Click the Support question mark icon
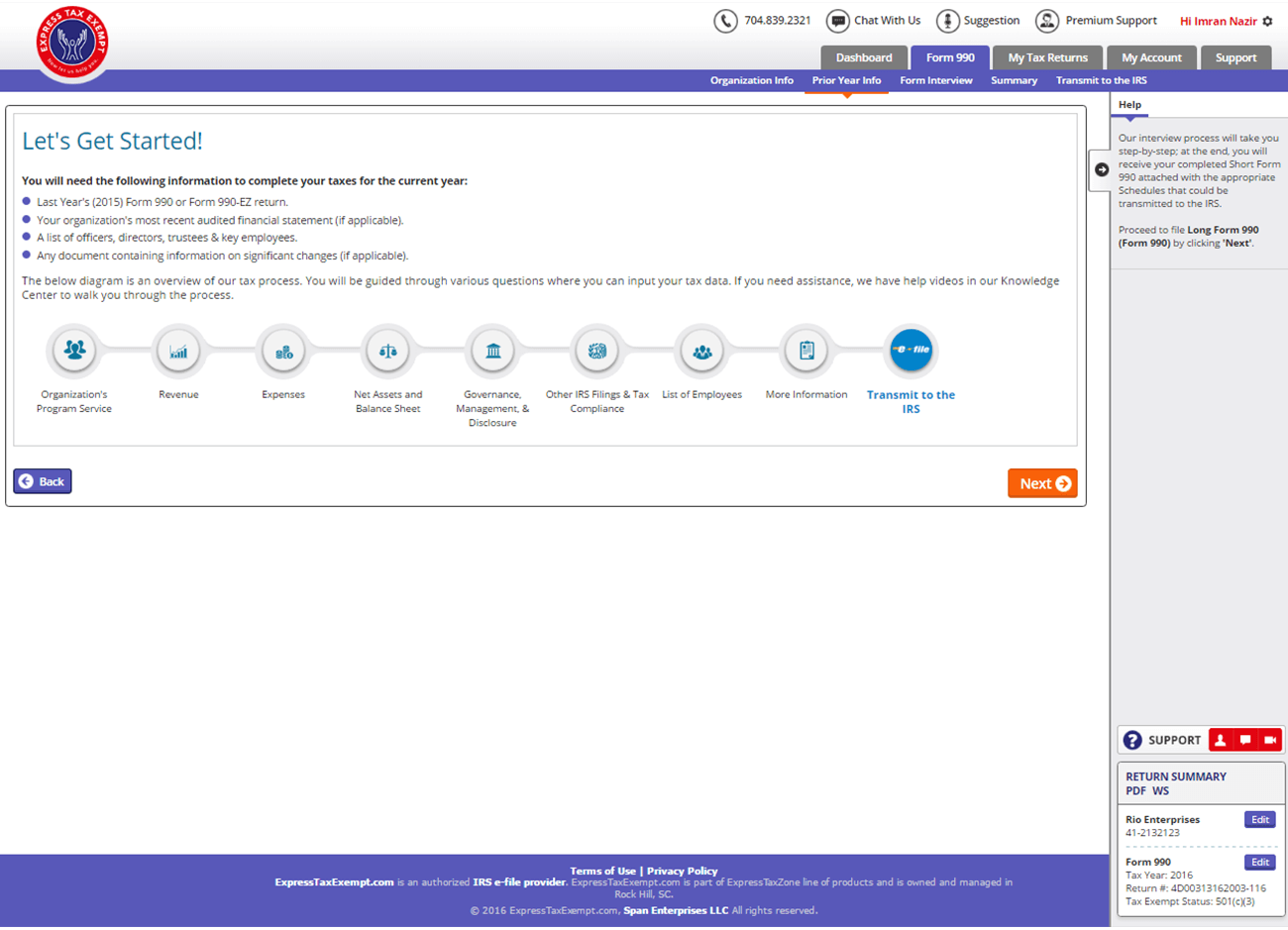Image resolution: width=1288 pixels, height=930 pixels. pyautogui.click(x=1132, y=740)
